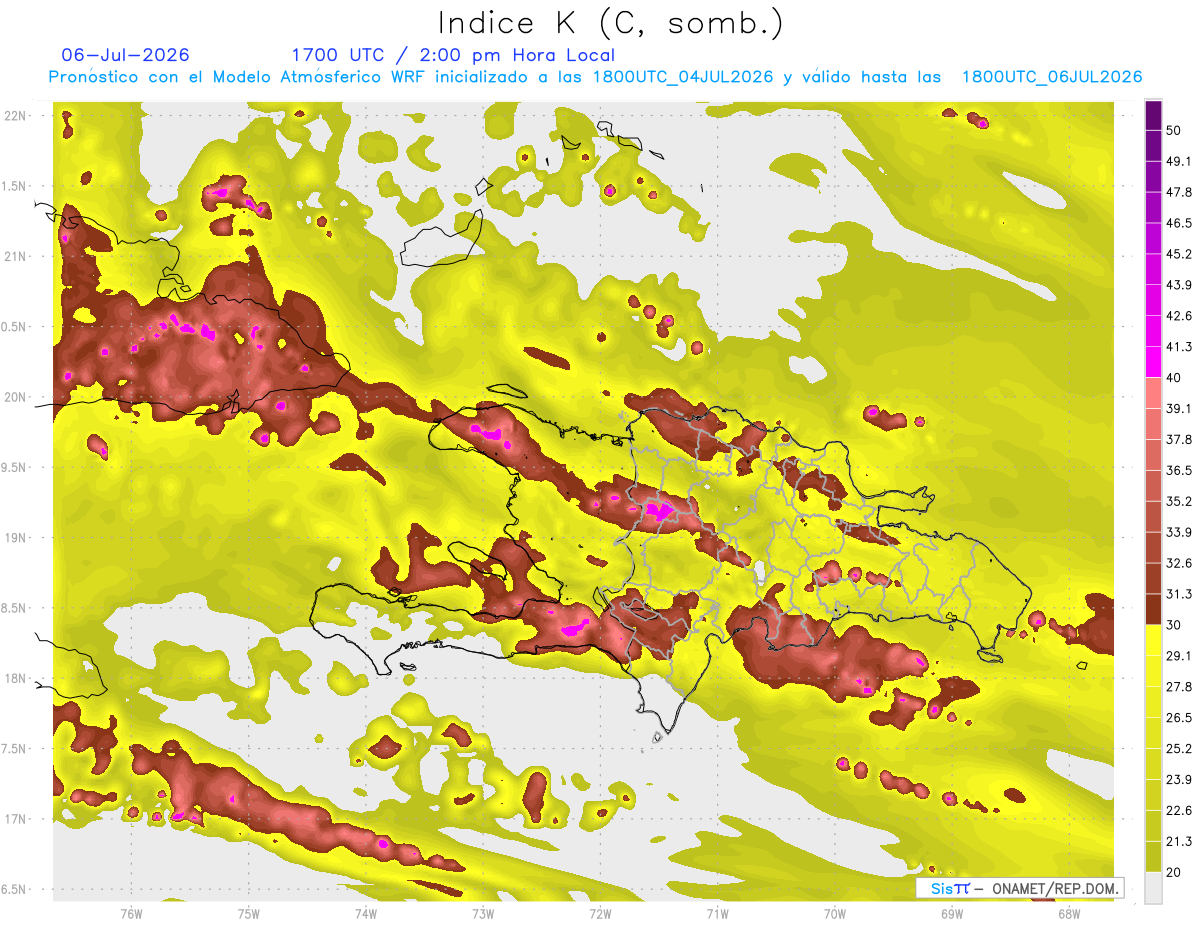Image resolution: width=1200 pixels, height=927 pixels.
Task: Click the "32.6" color scale value
Action: [x=1178, y=563]
